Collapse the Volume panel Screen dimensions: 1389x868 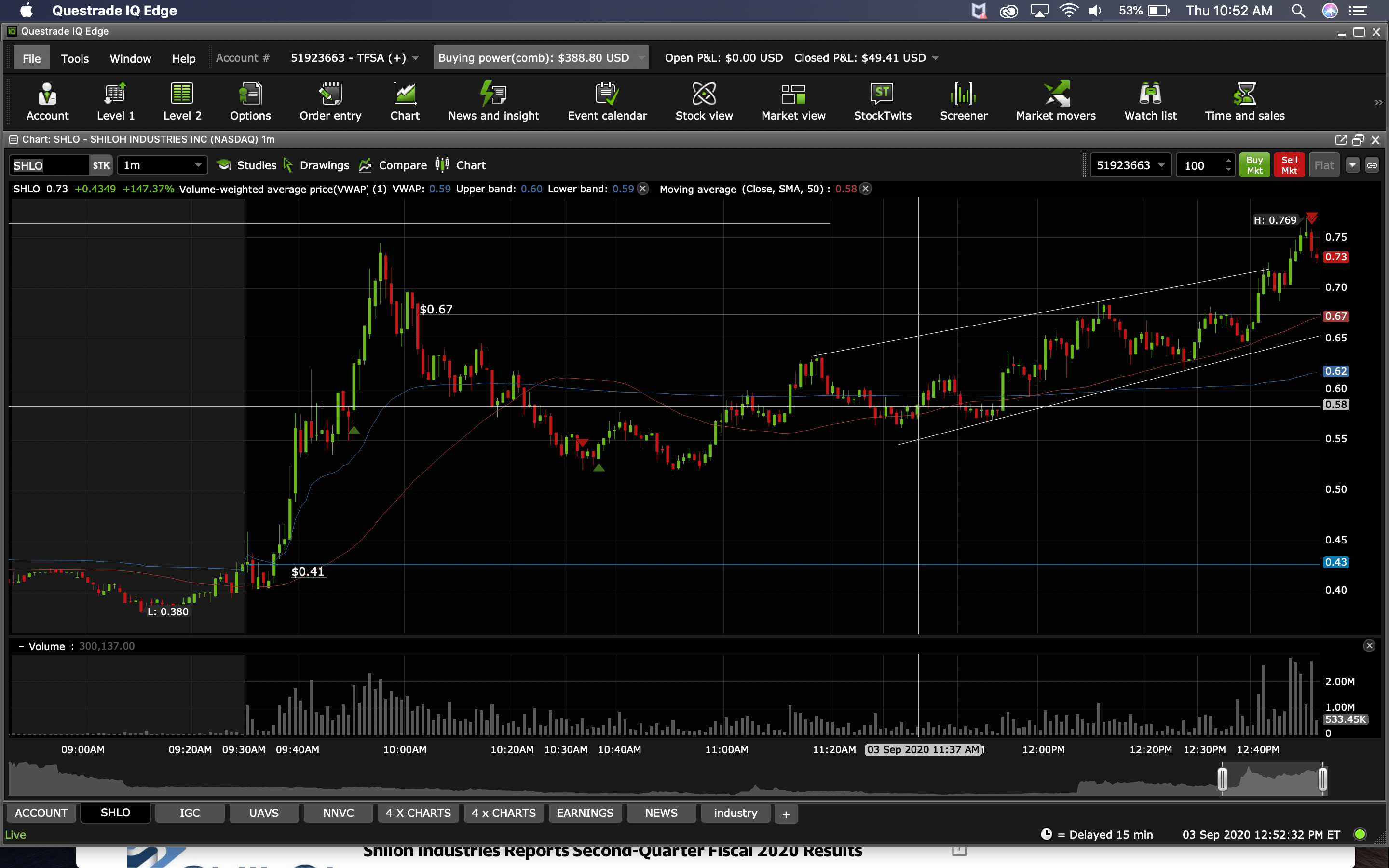pos(21,646)
